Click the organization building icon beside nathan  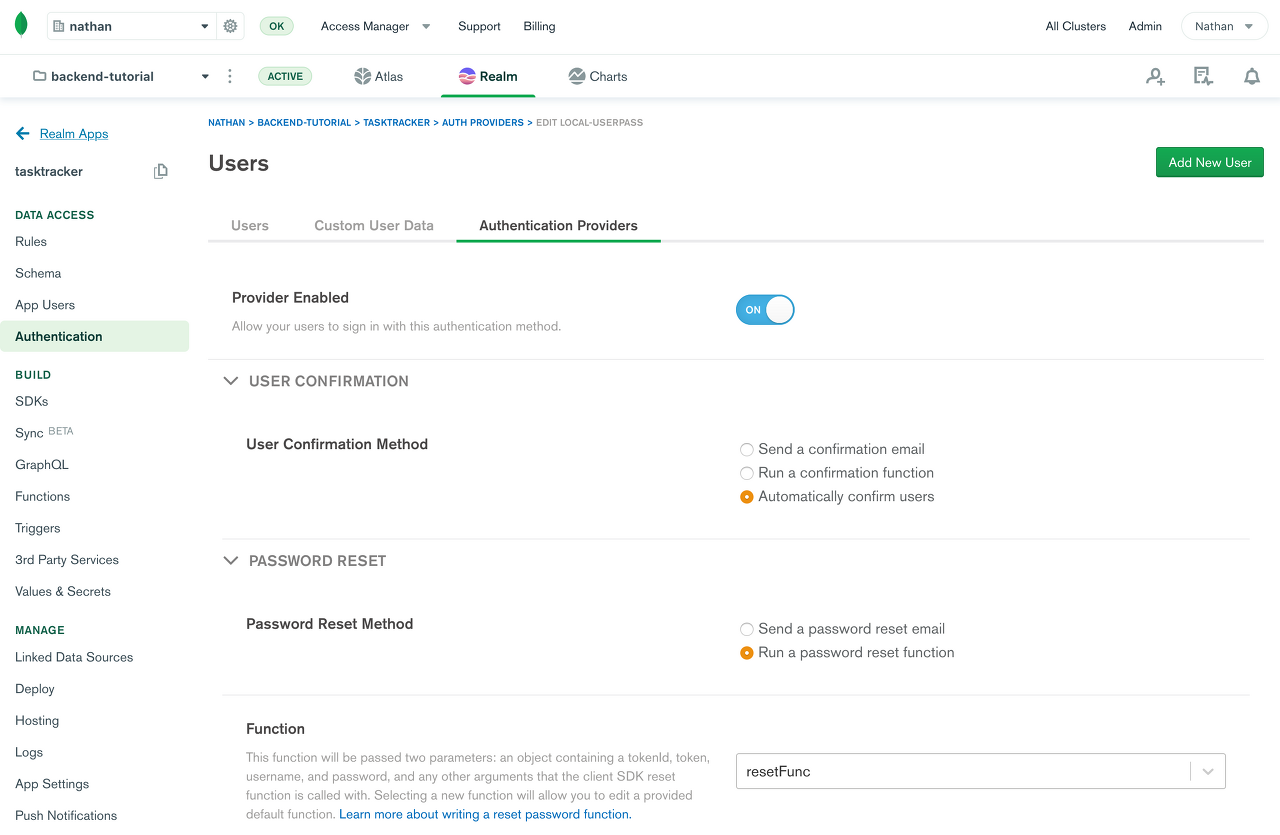click(x=58, y=27)
